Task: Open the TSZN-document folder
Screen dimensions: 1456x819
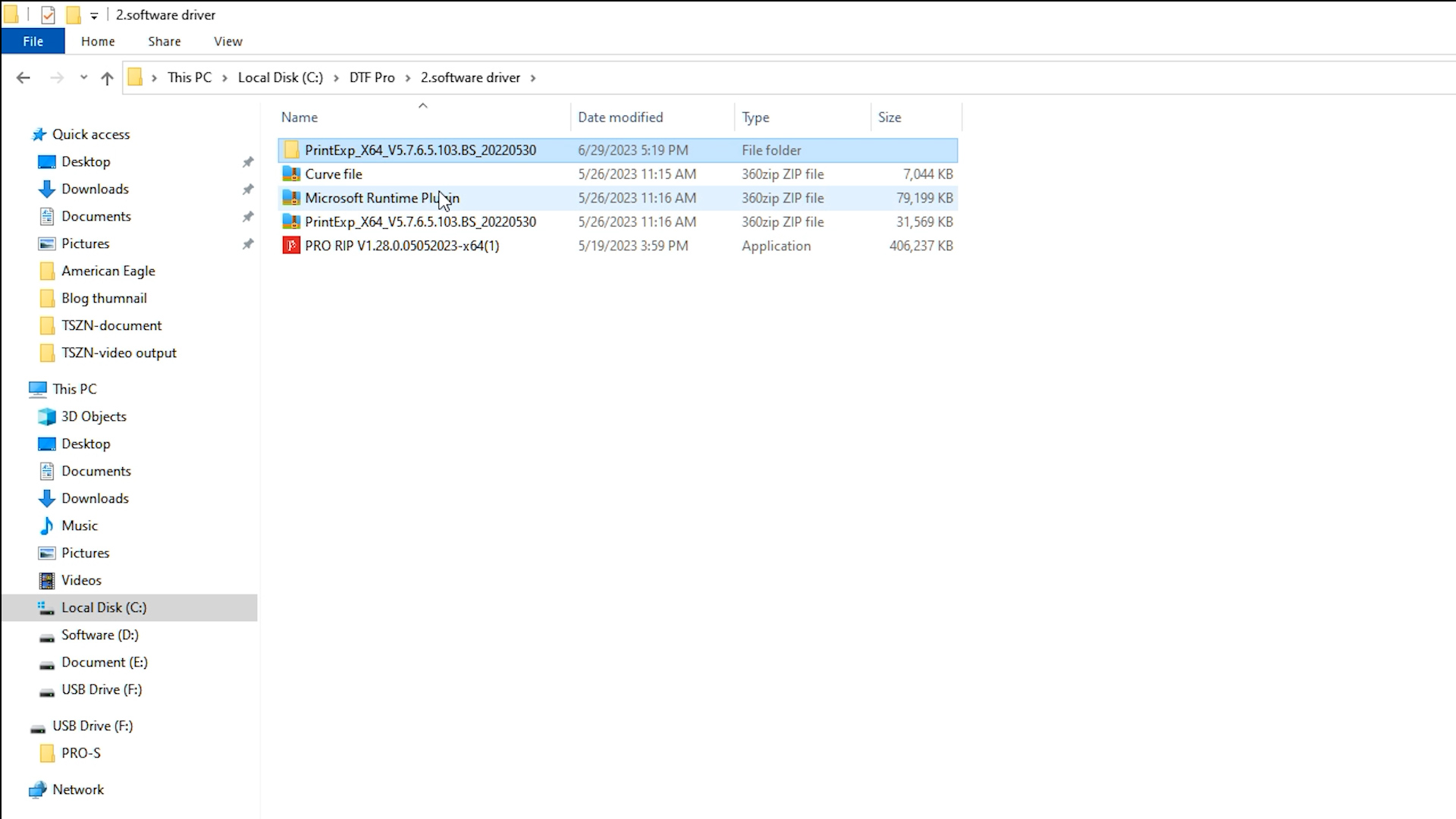Action: click(111, 325)
